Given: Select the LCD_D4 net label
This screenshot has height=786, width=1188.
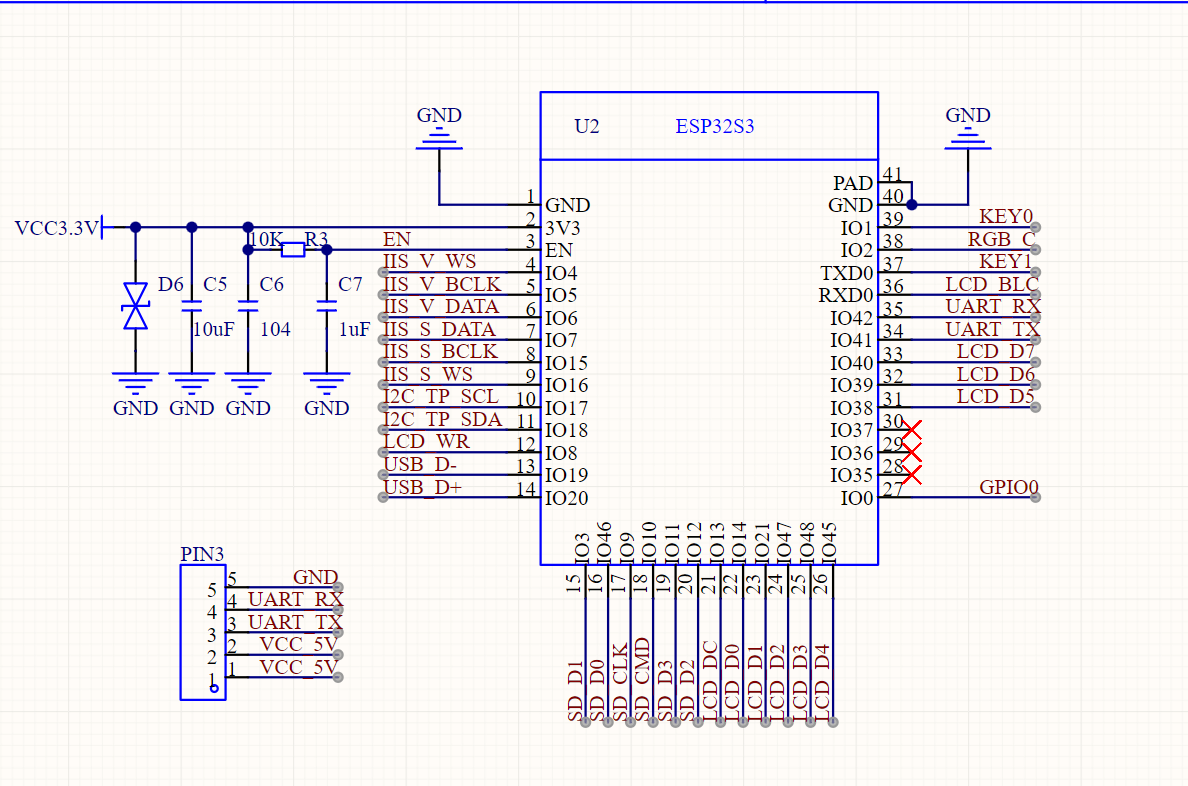Looking at the screenshot, I should [822, 682].
